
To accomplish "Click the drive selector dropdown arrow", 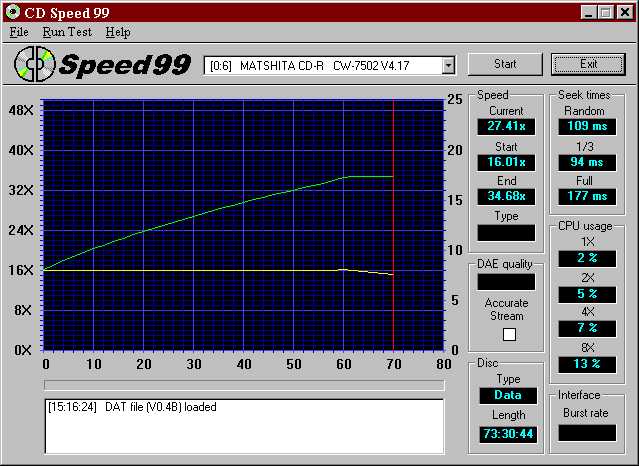I will click(448, 65).
